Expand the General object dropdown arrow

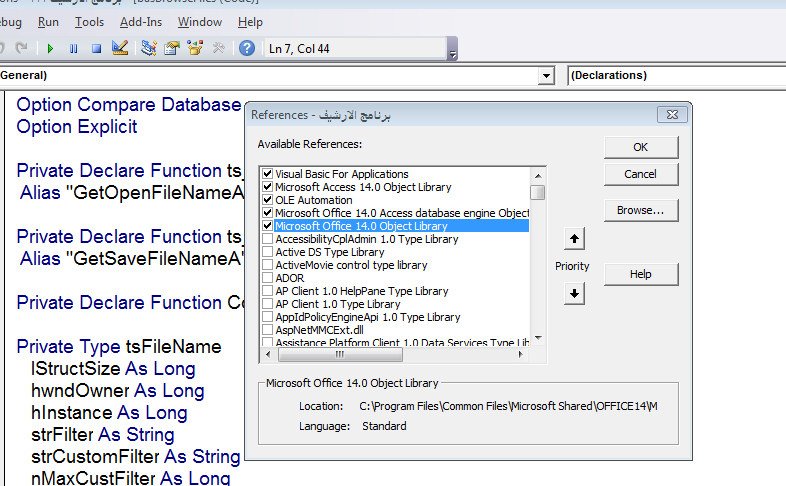click(546, 76)
